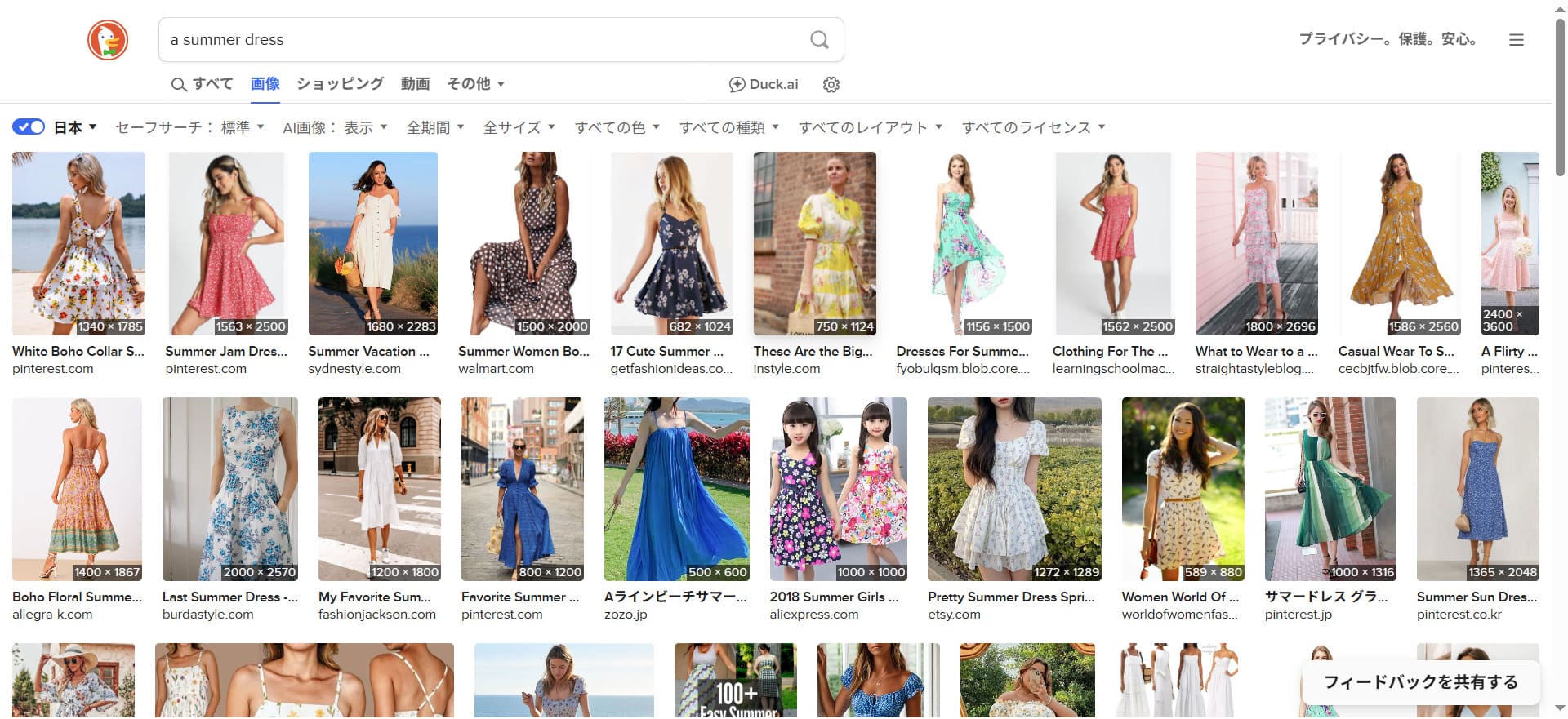1568x719 pixels.
Task: Open Duck.ai chat
Action: coord(764,84)
